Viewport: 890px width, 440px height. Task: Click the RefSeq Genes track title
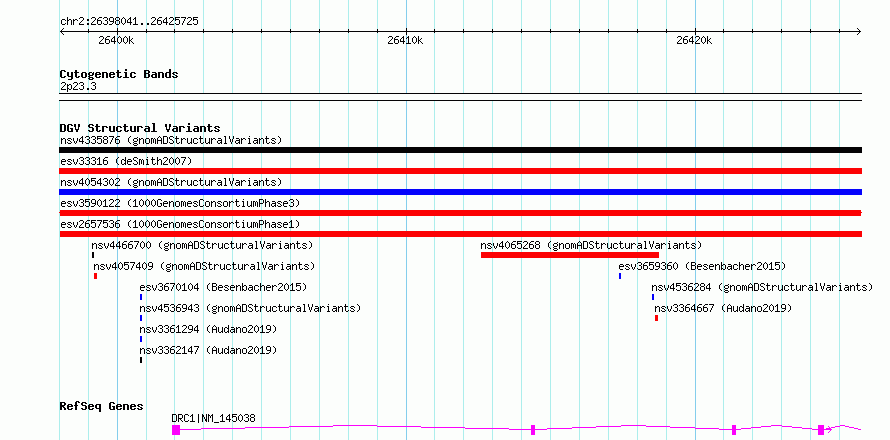coord(101,406)
